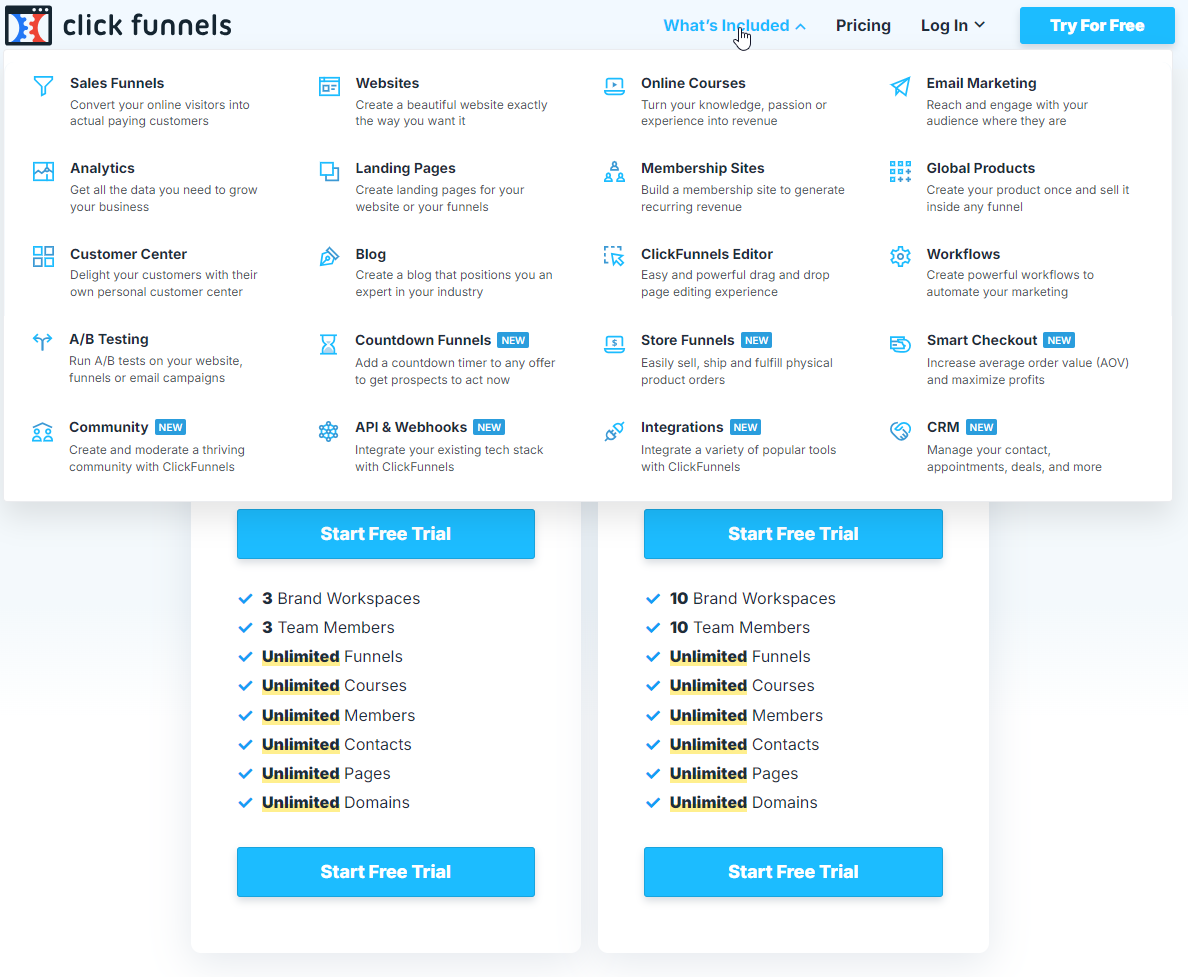Expand the Log In dropdown
This screenshot has height=977, width=1188.
pos(952,26)
